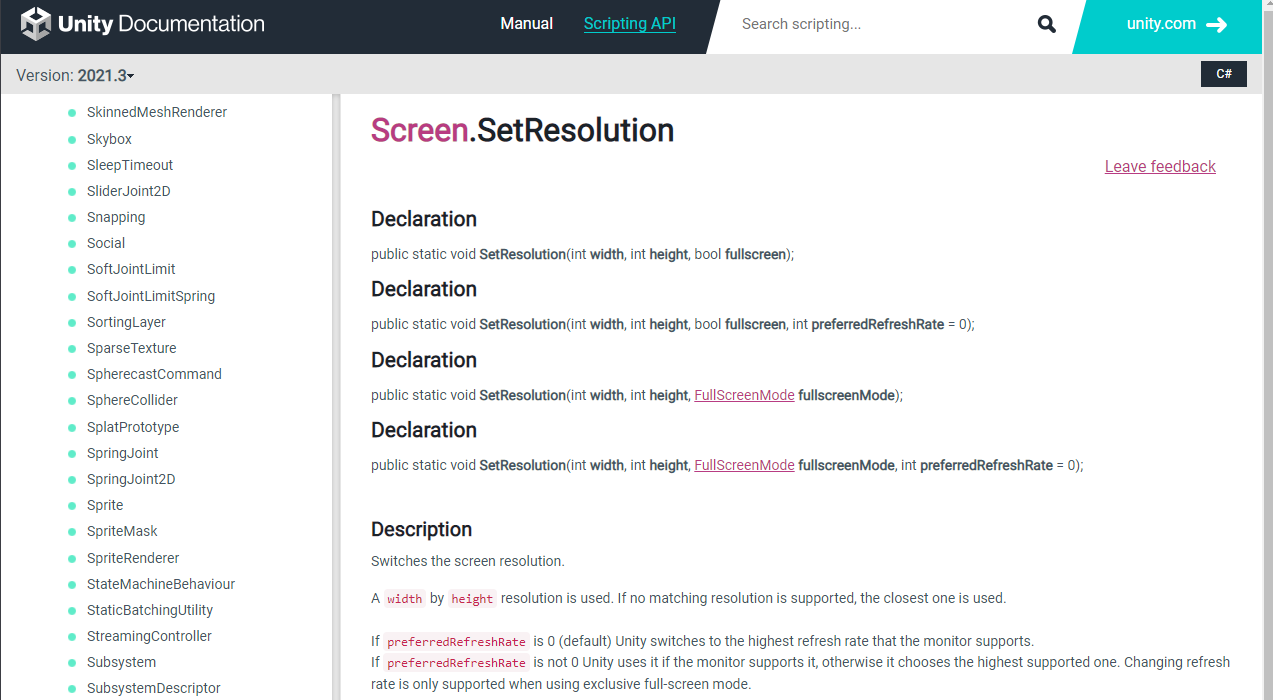Click the Leave feedback link
Screen dimensions: 1273x700
1160,166
